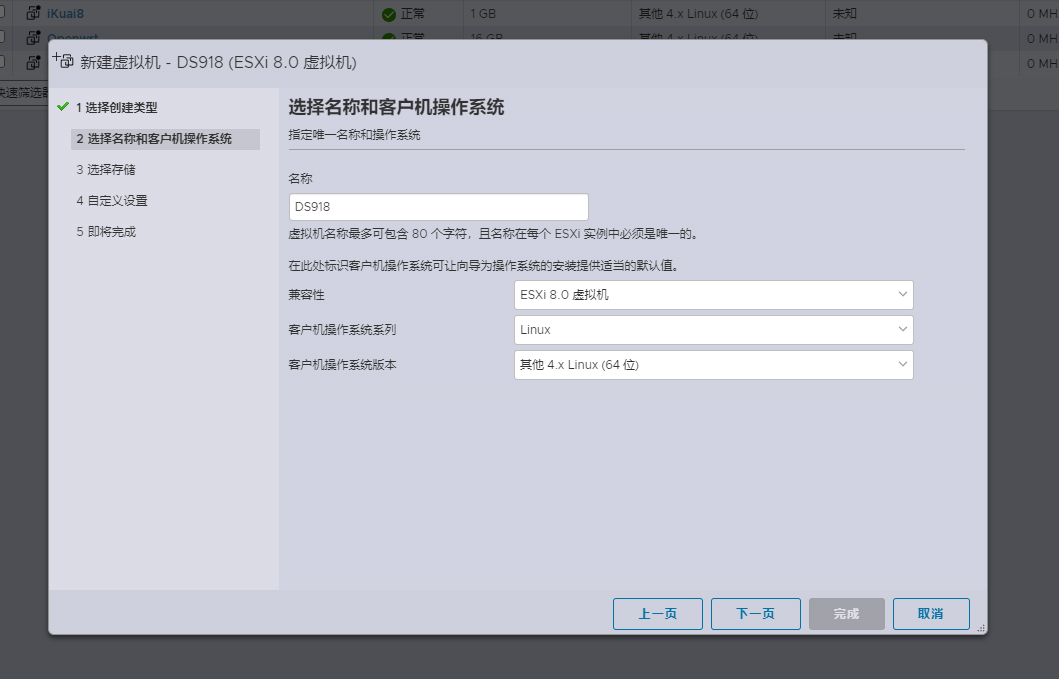Open step 4 自定义设置
Screen dimensions: 1059x679
click(112, 201)
